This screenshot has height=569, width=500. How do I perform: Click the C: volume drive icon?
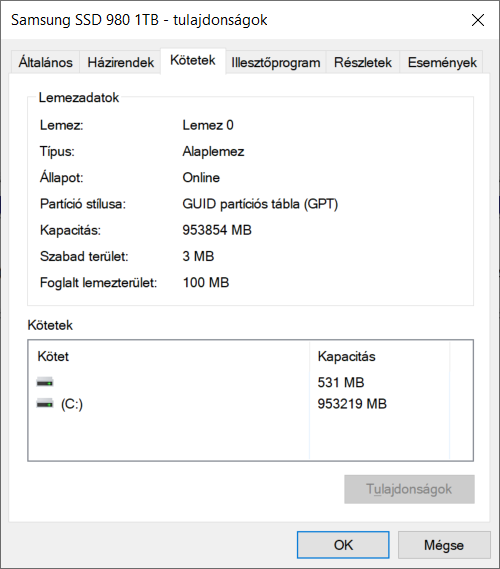(x=45, y=403)
